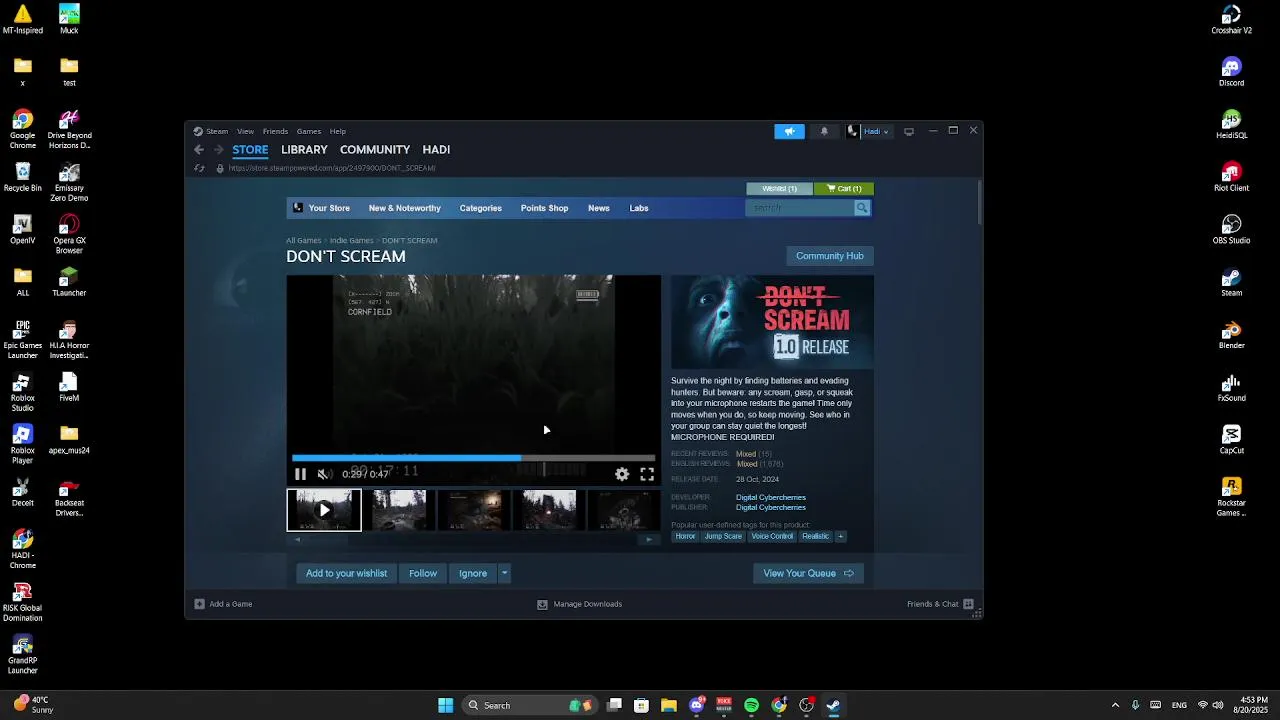The width and height of the screenshot is (1280, 720).
Task: Click Add to your wishlist
Action: click(x=346, y=573)
